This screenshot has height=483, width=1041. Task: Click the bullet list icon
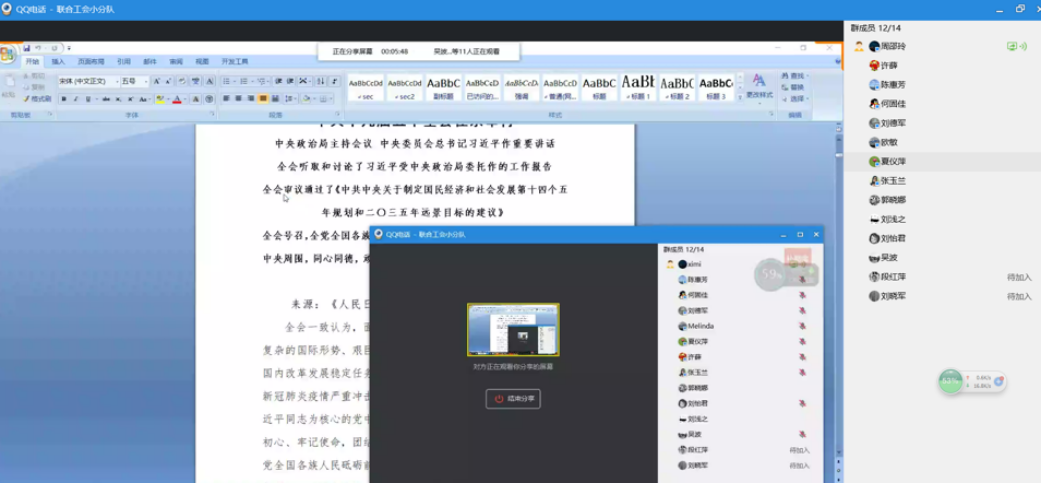point(227,81)
